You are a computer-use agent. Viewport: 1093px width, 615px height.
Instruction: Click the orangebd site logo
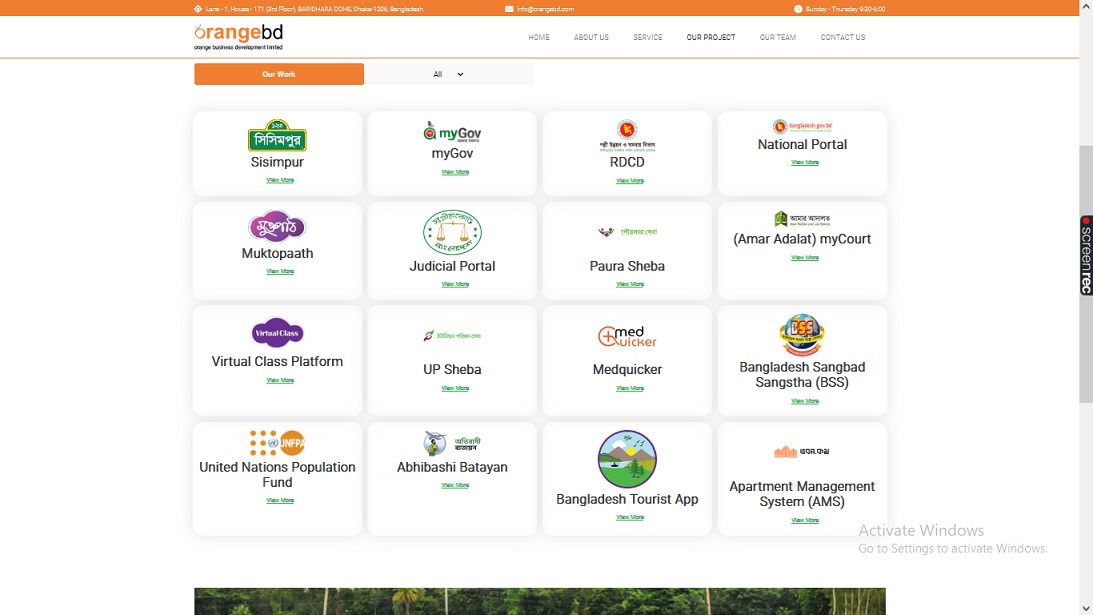point(239,37)
